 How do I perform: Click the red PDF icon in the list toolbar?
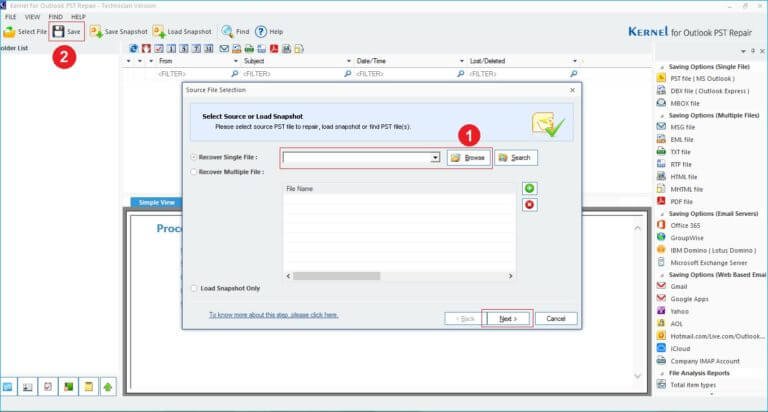pos(274,48)
